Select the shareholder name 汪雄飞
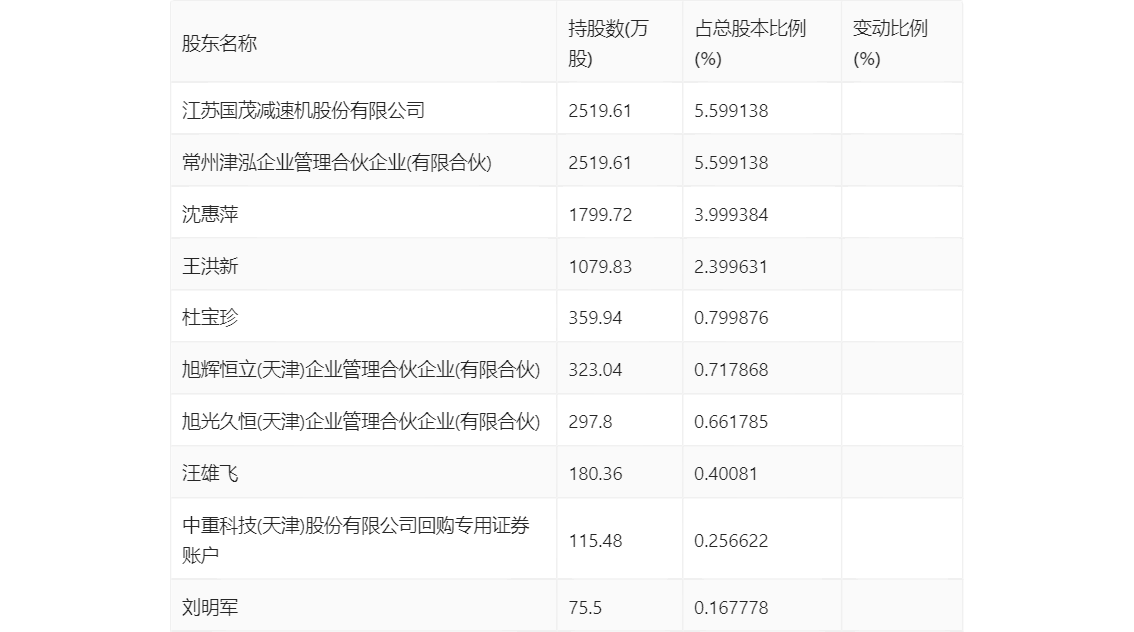Viewport: 1134px width, 632px height. tap(210, 474)
